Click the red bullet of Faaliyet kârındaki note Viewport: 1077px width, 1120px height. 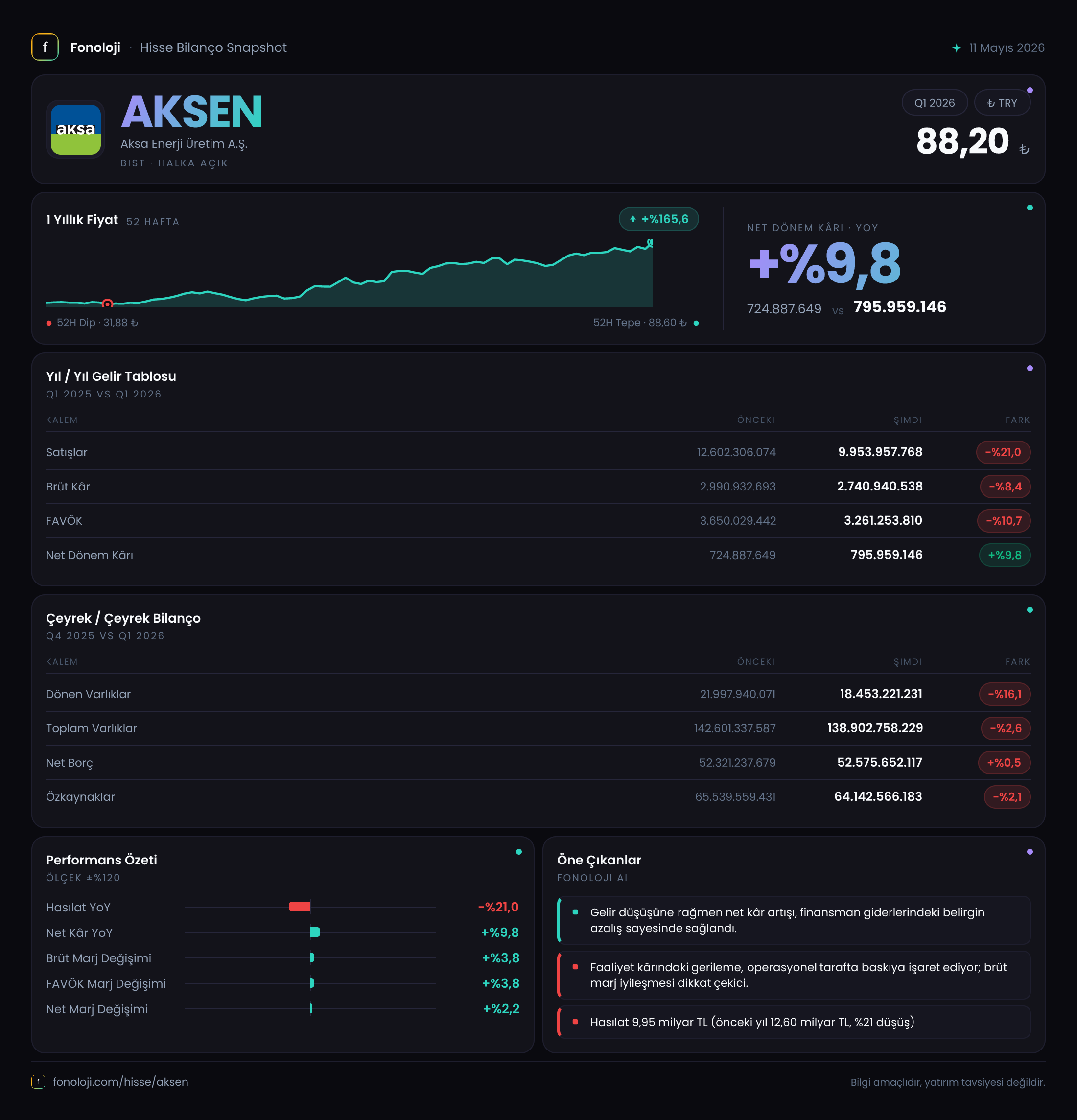pyautogui.click(x=575, y=967)
